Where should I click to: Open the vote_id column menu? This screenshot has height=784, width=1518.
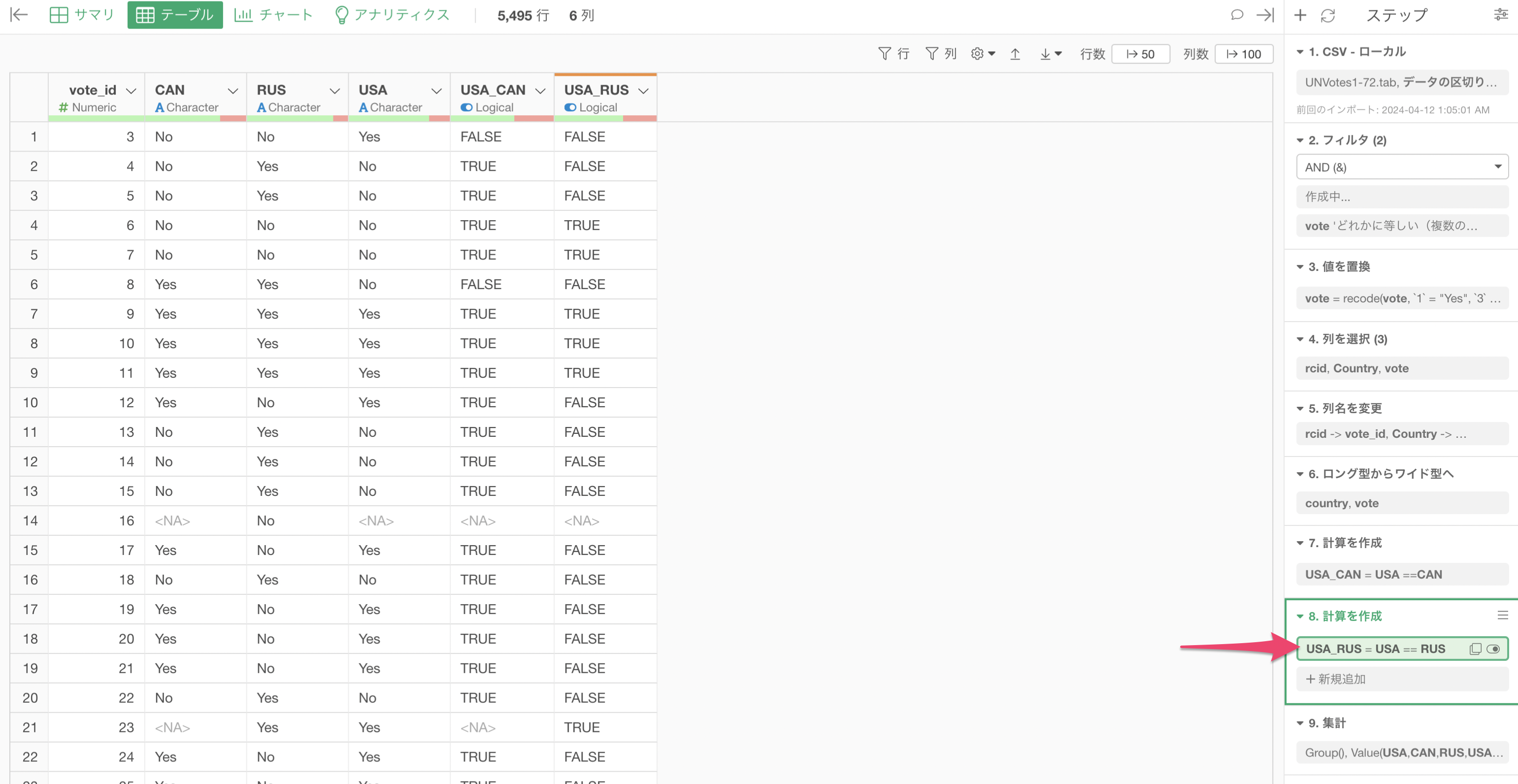132,91
